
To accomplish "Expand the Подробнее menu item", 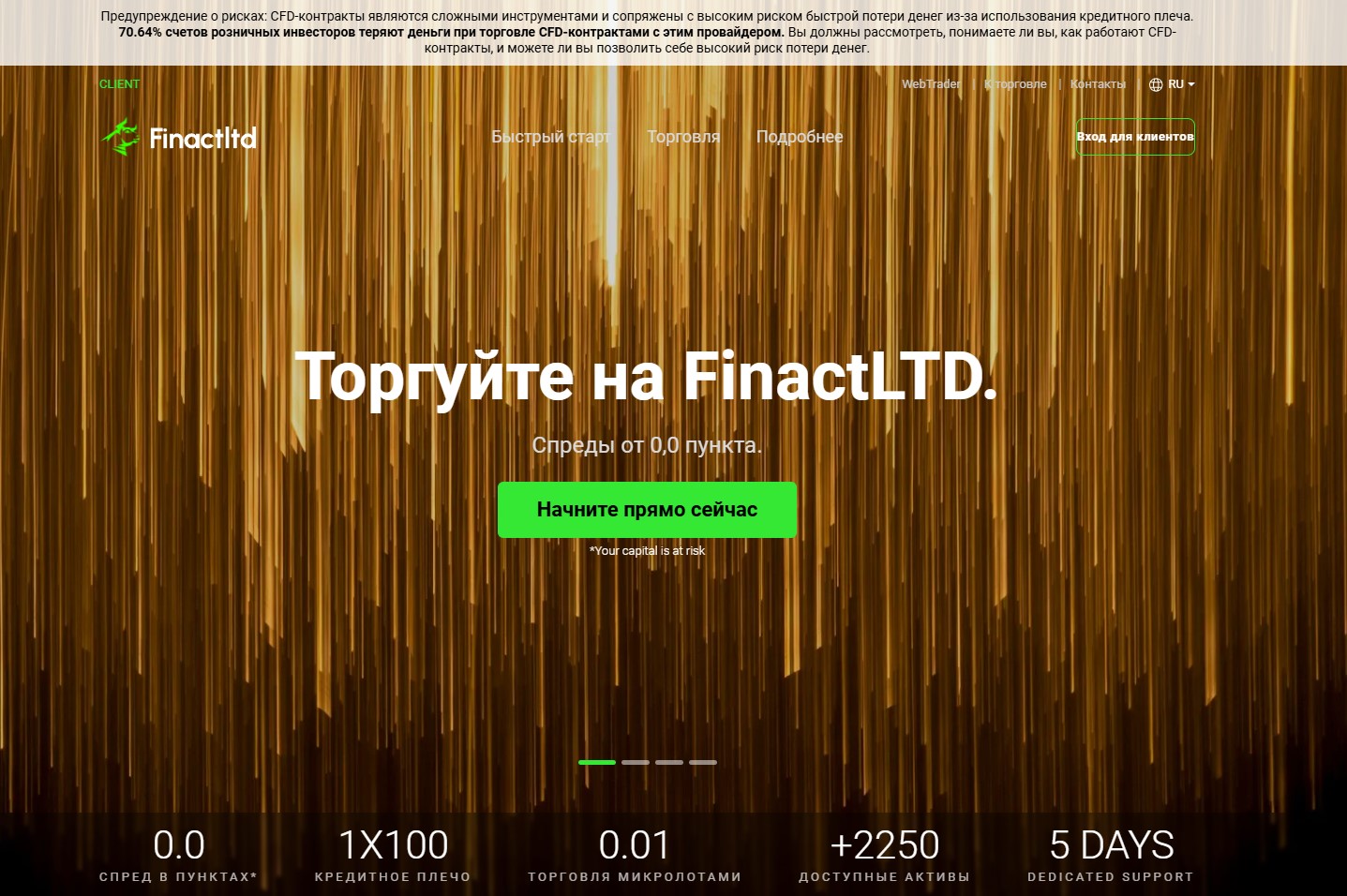I will [800, 137].
